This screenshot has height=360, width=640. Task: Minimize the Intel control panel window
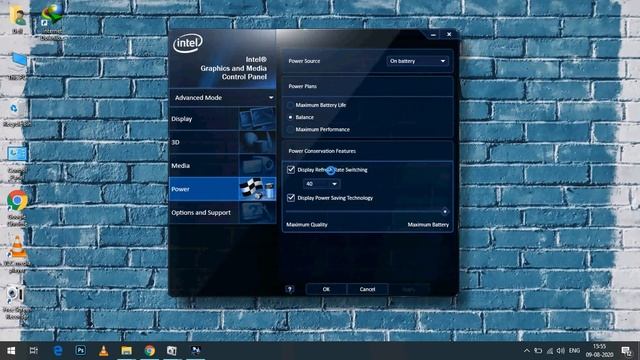433,35
